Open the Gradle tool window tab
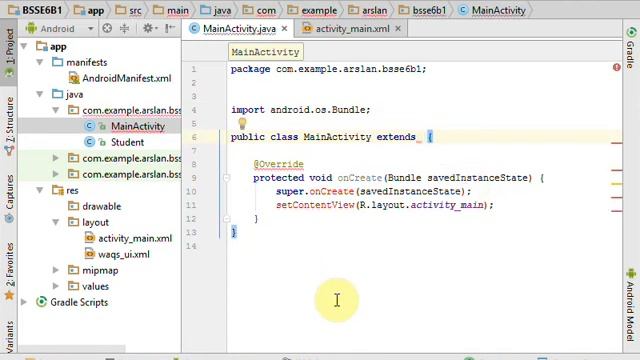Screen dimensions: 640x360 pyautogui.click(x=631, y=48)
